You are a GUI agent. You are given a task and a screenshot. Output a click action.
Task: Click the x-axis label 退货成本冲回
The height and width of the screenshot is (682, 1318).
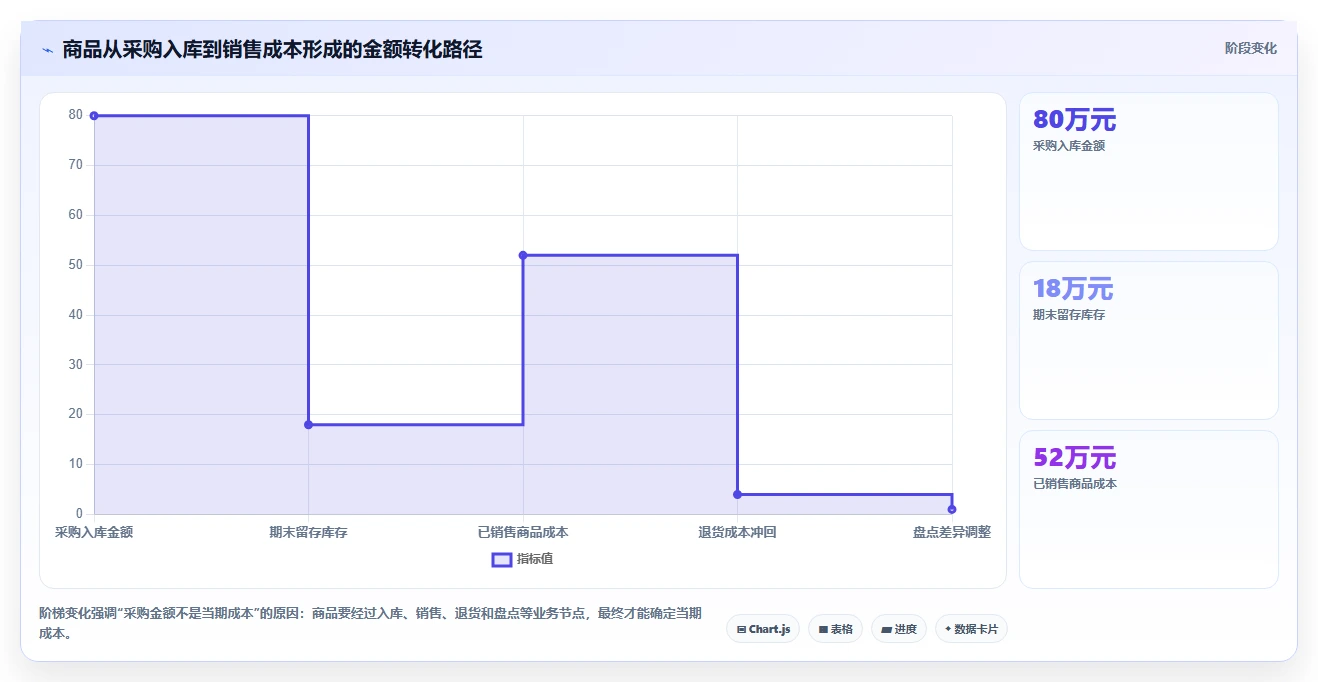[737, 532]
